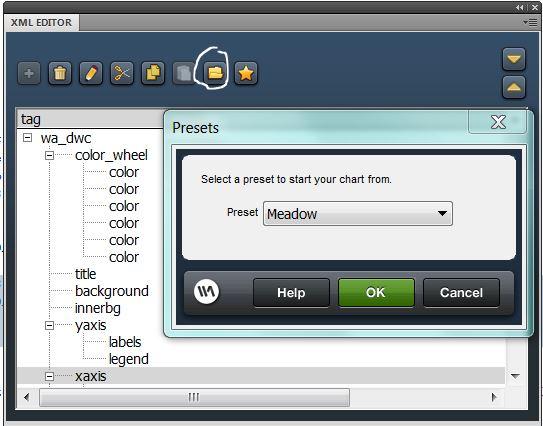The width and height of the screenshot is (543, 426).
Task: Cut node with scissors icon
Action: coord(122,73)
